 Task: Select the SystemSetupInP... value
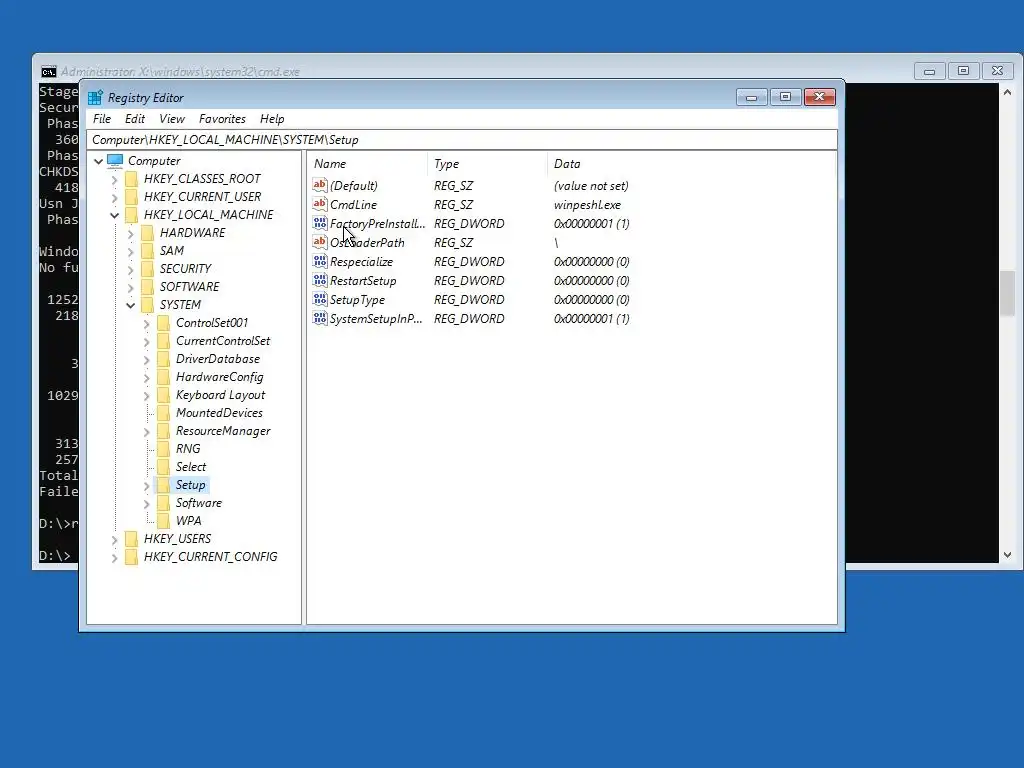[x=376, y=318]
